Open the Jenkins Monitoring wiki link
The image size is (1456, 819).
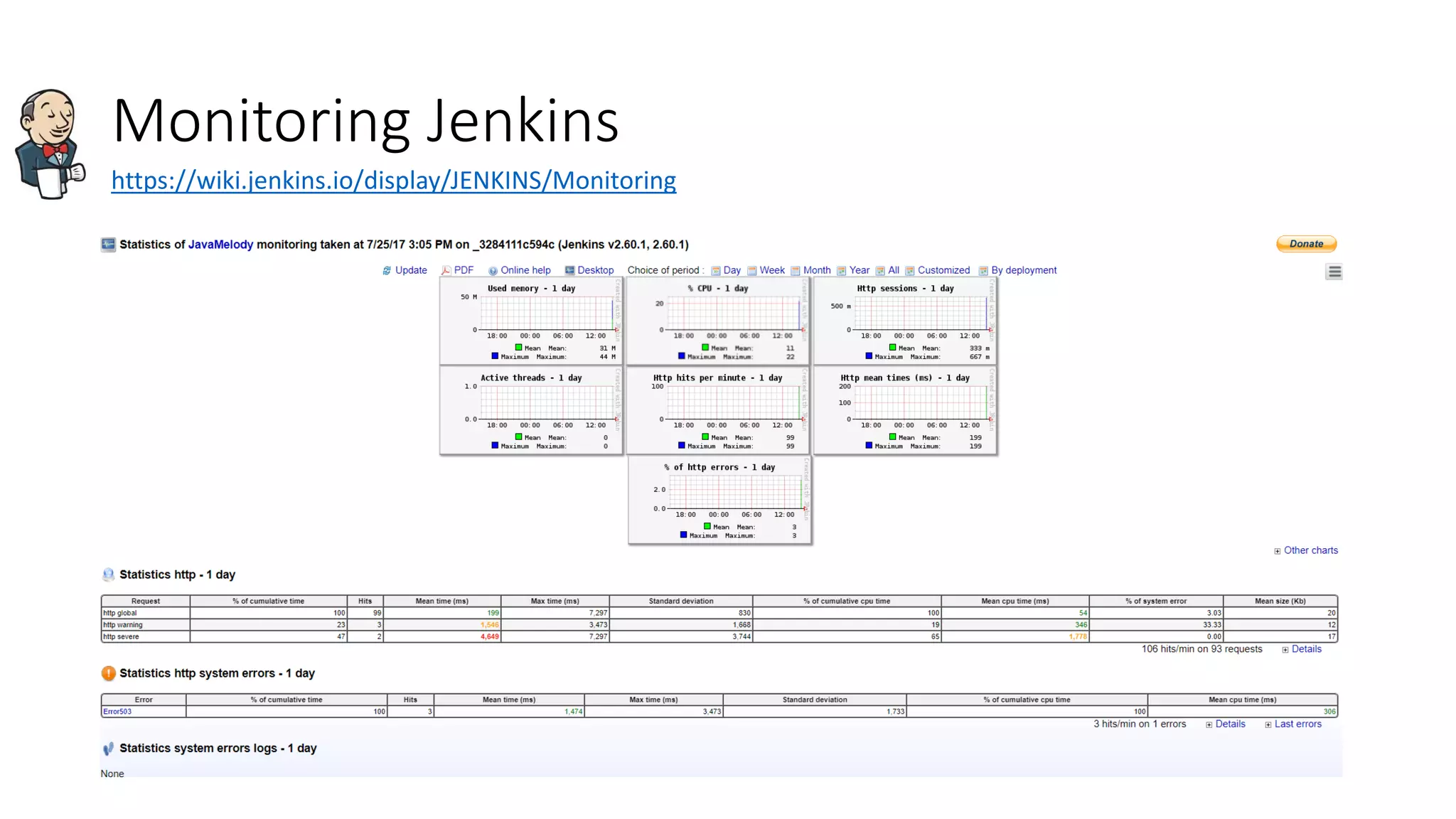click(394, 180)
